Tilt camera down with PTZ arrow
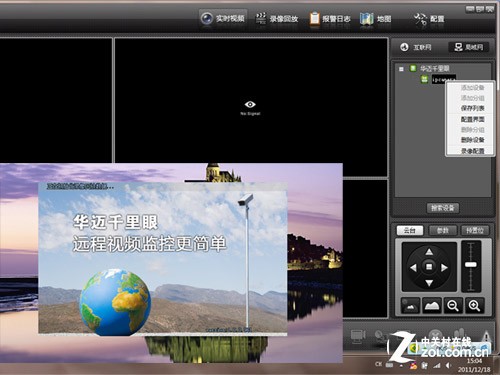500x375 pixels. click(x=429, y=283)
